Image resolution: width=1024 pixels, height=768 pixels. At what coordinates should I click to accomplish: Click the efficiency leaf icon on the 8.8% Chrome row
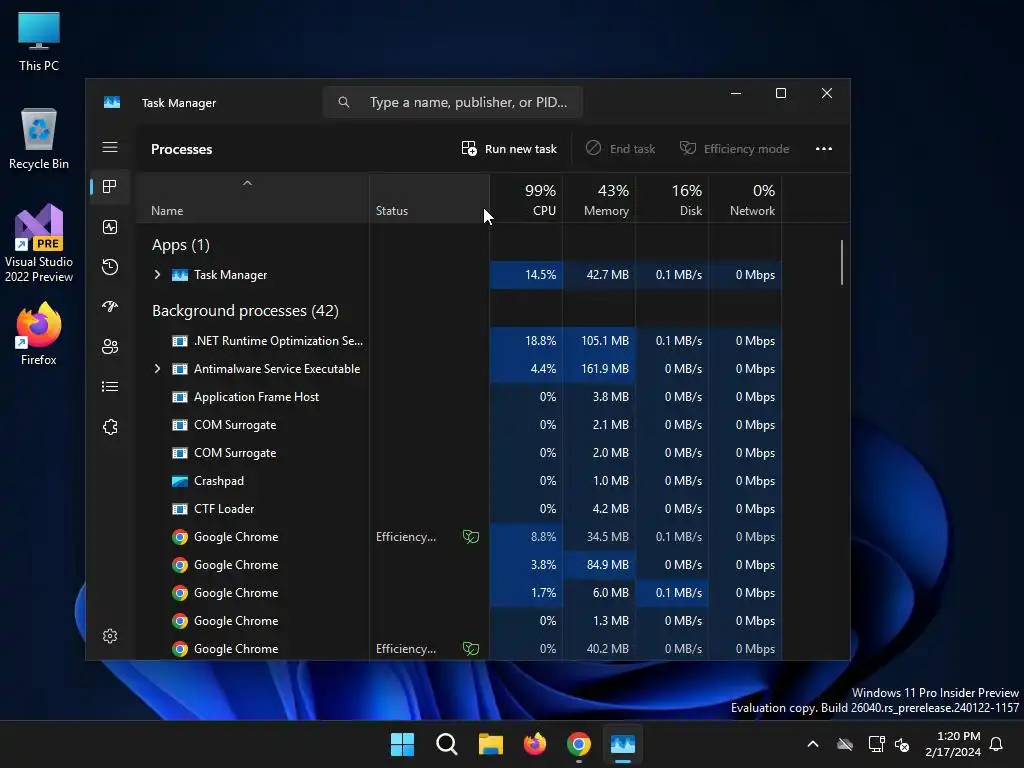tap(471, 537)
